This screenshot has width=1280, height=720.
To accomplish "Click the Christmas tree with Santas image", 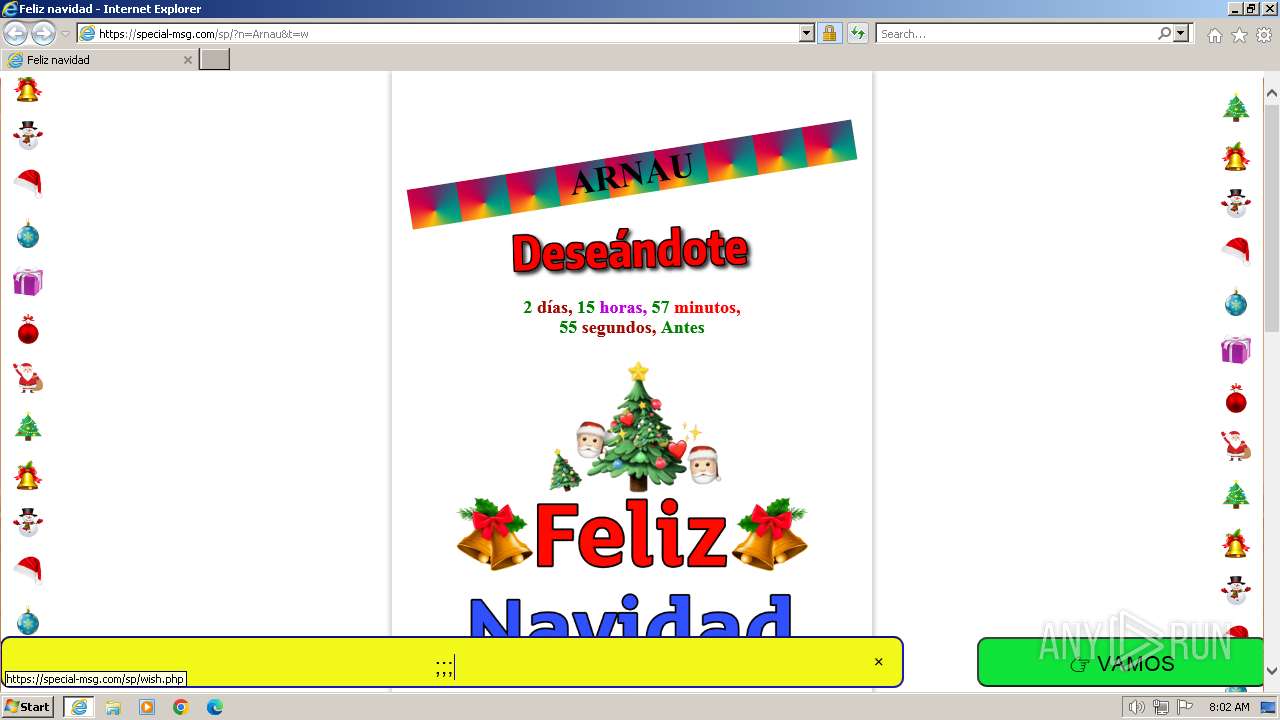I will (635, 427).
